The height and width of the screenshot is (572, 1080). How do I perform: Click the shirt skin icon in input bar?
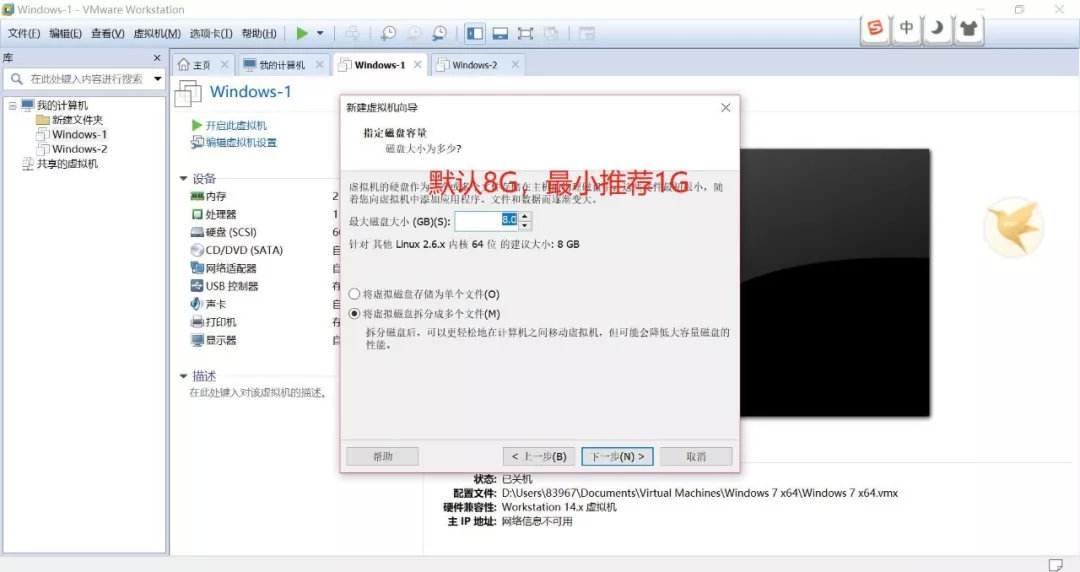tap(968, 28)
